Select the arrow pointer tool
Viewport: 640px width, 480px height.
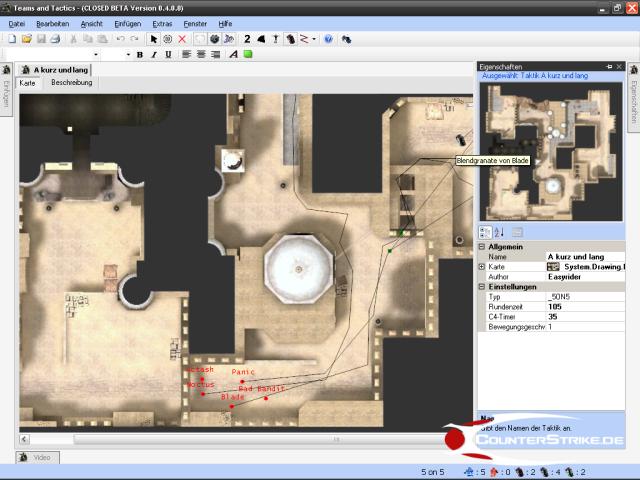click(153, 39)
